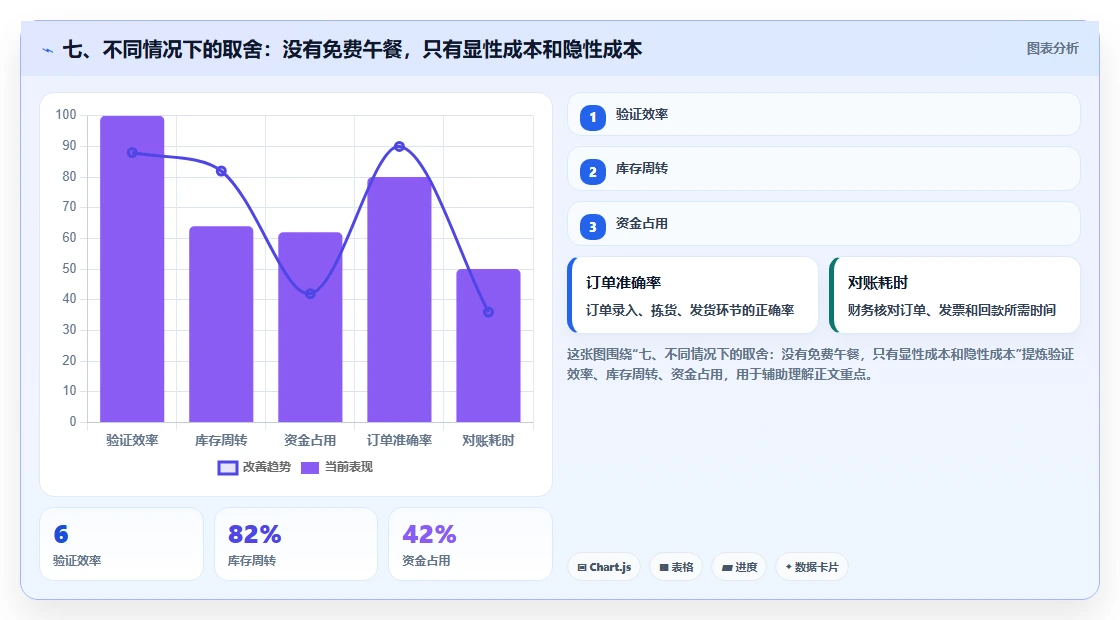Screen dimensions: 1120x620
Task: Open the 订单准确率 info card
Action: [x=693, y=295]
